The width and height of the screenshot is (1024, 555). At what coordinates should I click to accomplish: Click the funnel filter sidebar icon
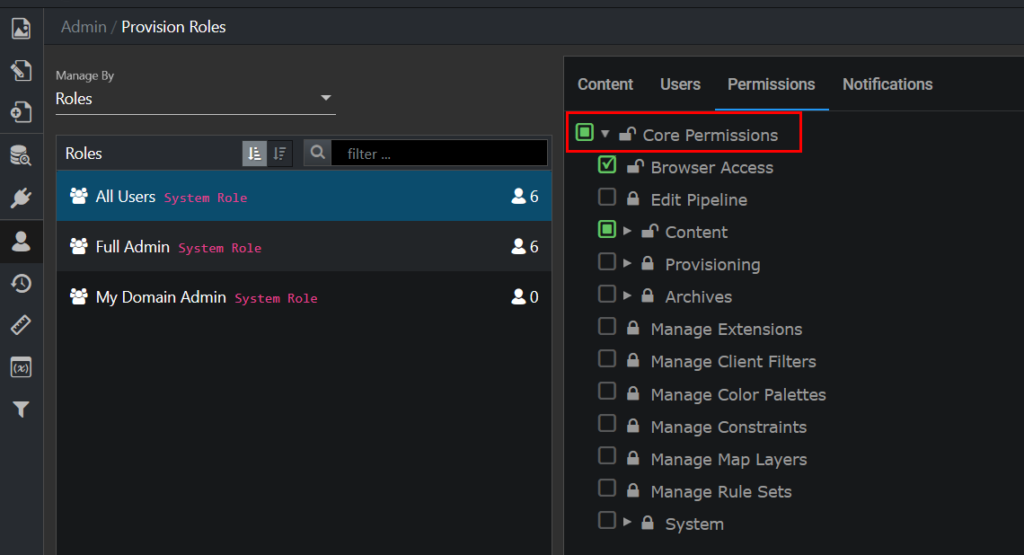[21, 409]
